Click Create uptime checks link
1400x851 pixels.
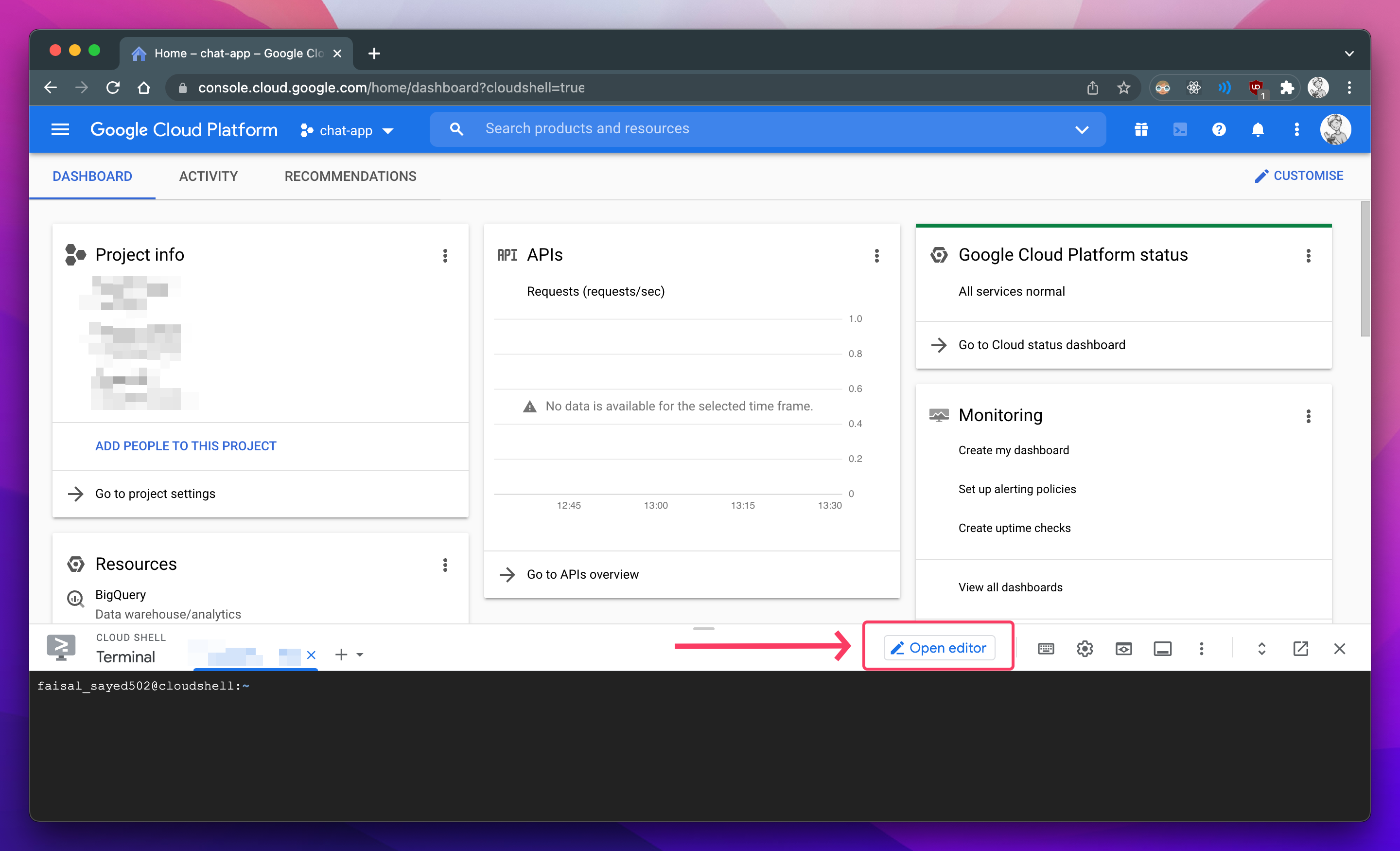[x=1014, y=528]
